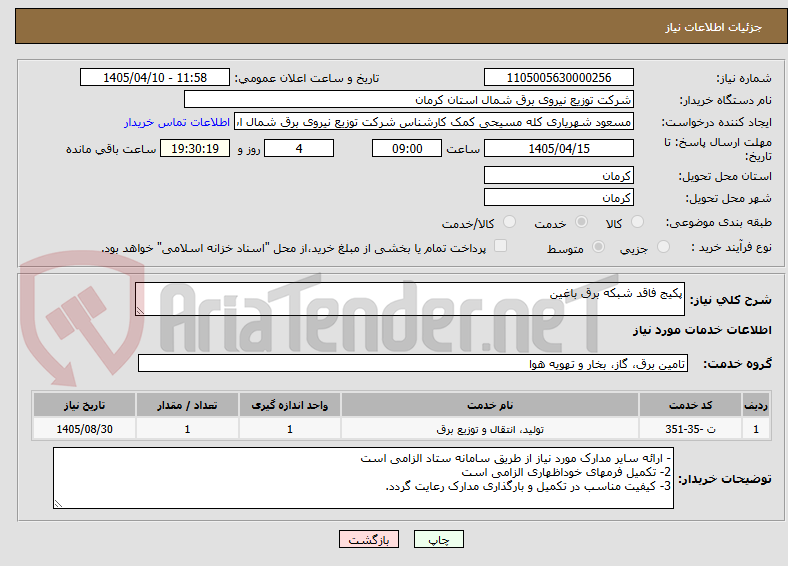788x566 pixels.
Task: Select the خدمت radio button
Action: click(581, 222)
